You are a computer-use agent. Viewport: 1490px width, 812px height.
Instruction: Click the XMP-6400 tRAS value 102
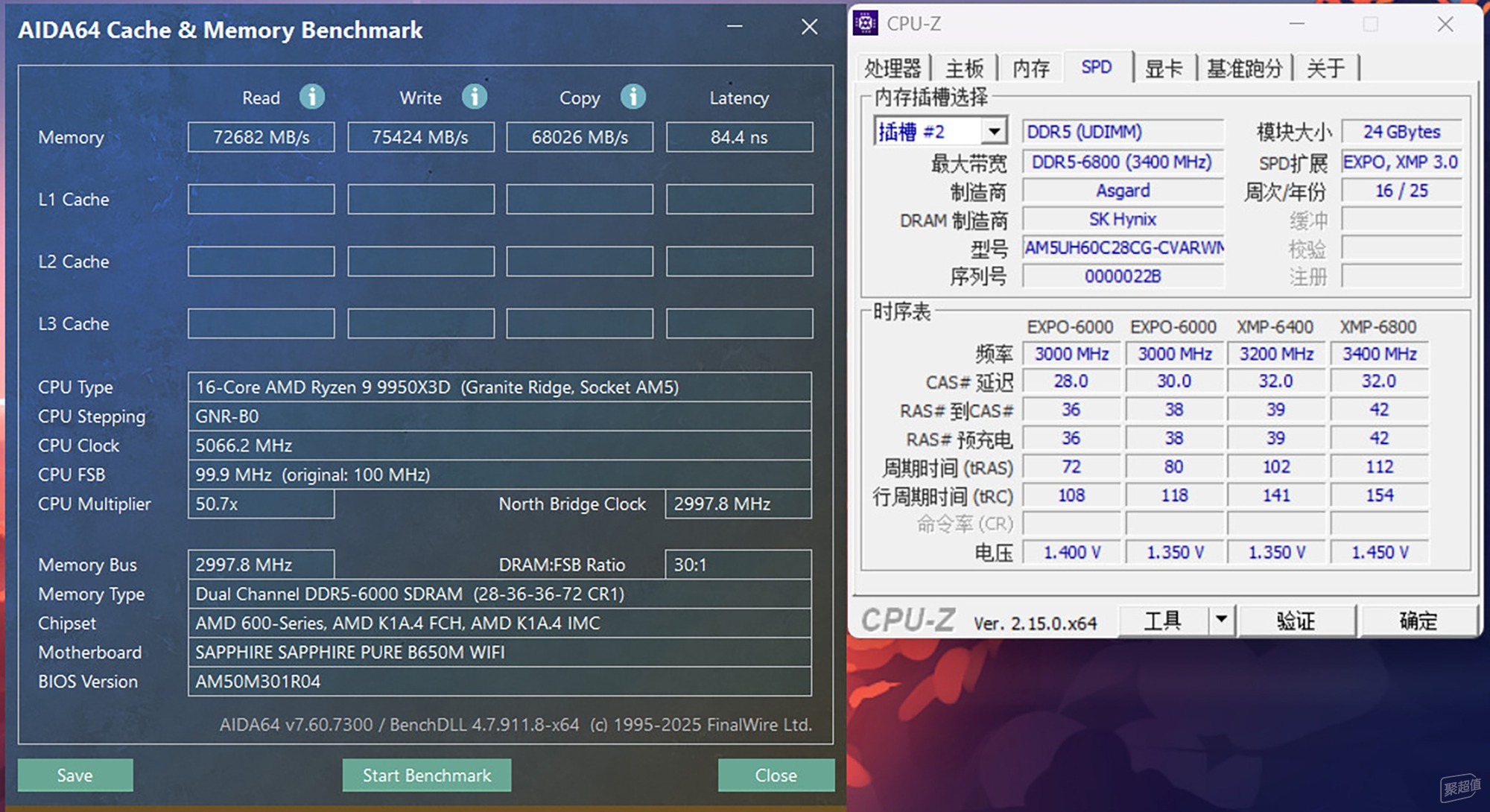pos(1276,467)
